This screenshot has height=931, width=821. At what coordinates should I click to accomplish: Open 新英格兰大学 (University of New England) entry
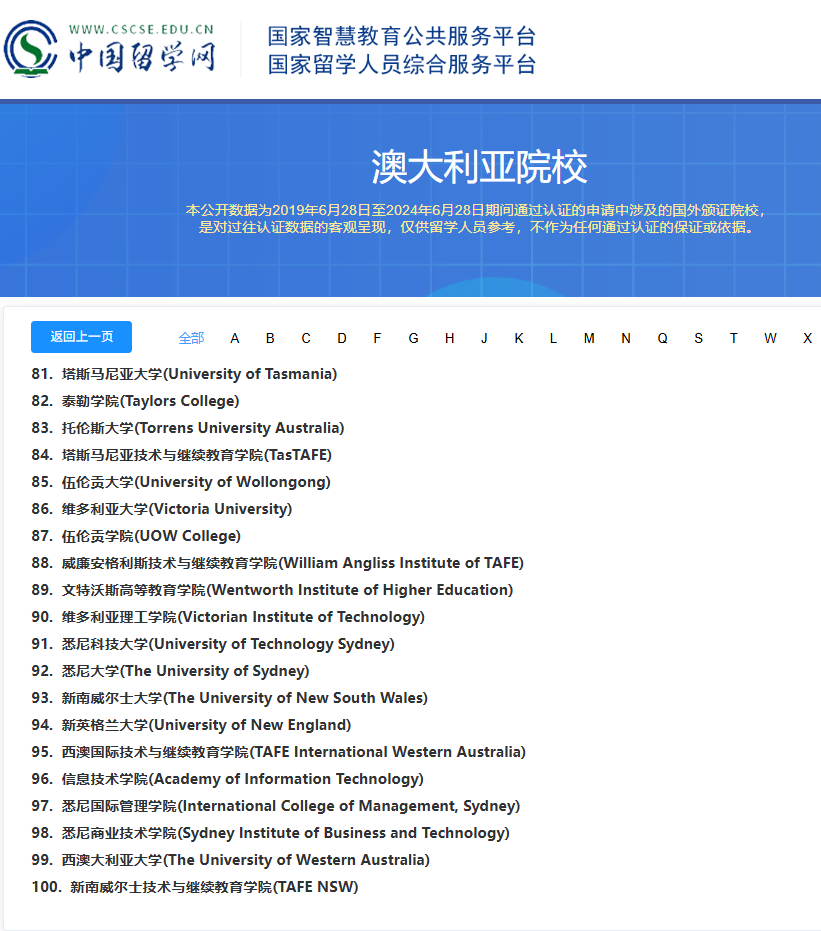tap(191, 726)
